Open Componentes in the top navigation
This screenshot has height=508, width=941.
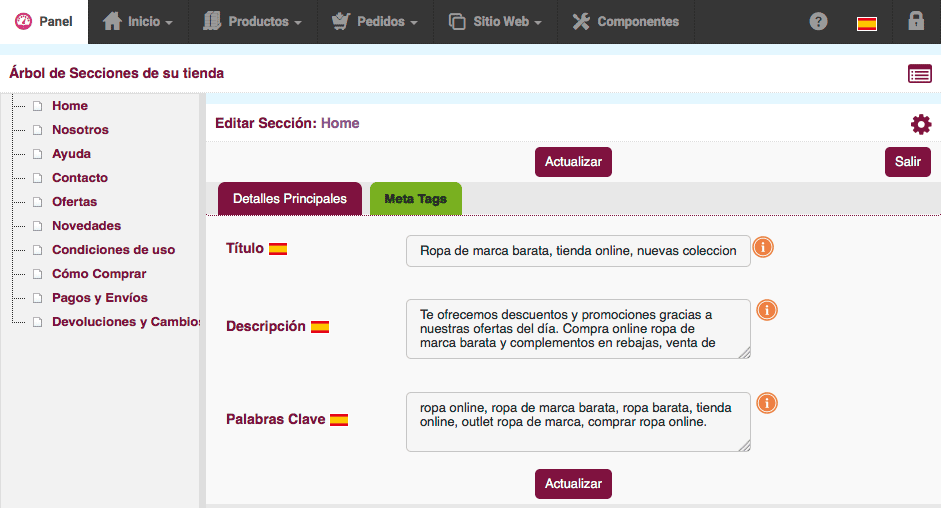pyautogui.click(x=626, y=22)
